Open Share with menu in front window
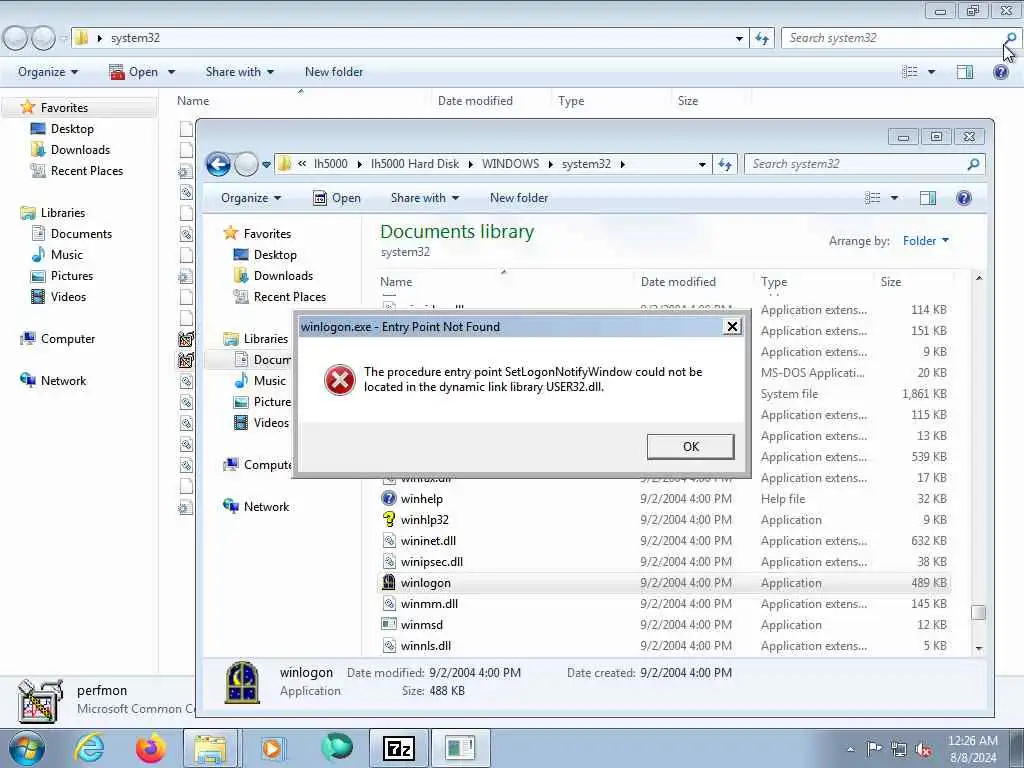 [424, 198]
